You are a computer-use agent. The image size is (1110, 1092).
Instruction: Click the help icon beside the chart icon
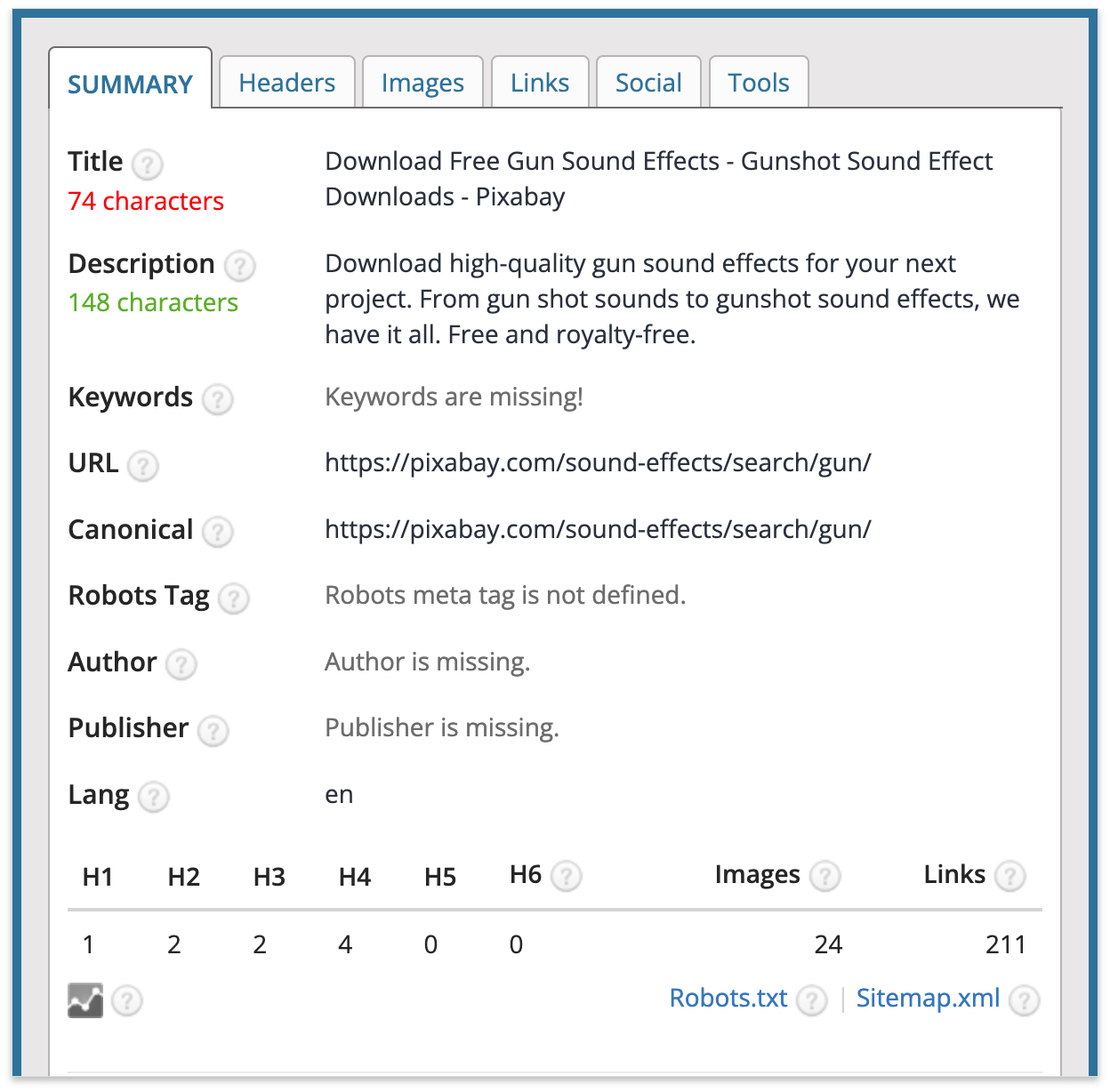point(127,1000)
